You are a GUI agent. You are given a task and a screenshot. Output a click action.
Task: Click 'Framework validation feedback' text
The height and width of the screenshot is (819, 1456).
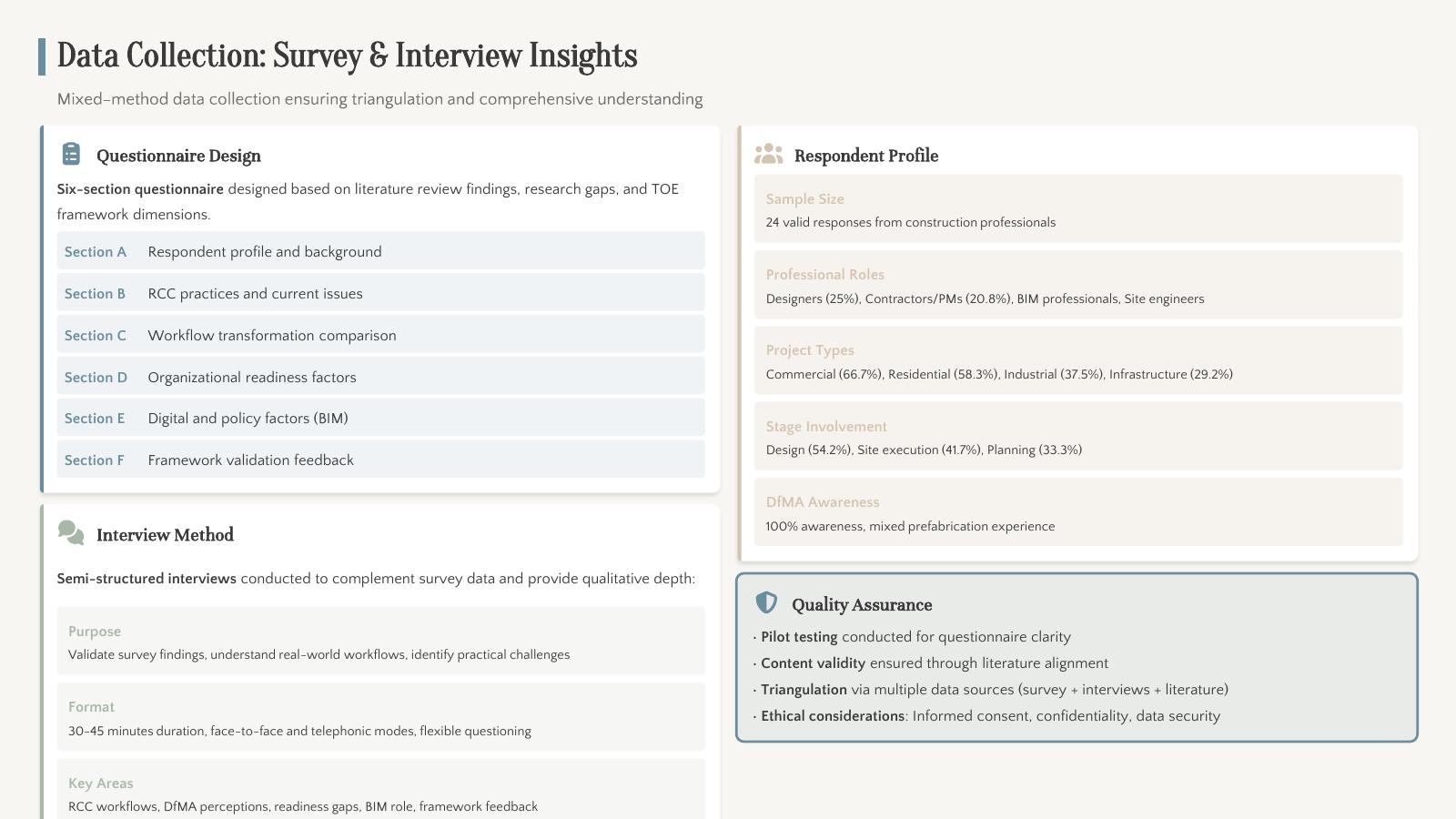(x=251, y=460)
